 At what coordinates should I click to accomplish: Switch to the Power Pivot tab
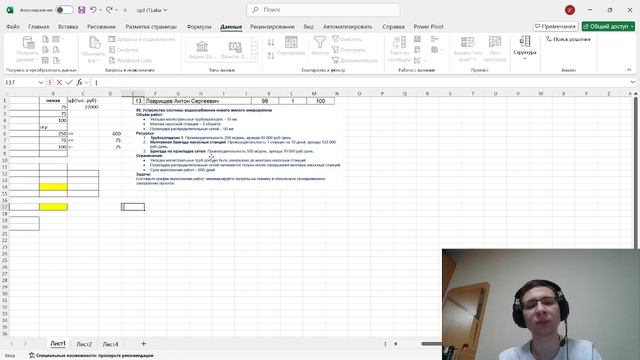tap(428, 27)
